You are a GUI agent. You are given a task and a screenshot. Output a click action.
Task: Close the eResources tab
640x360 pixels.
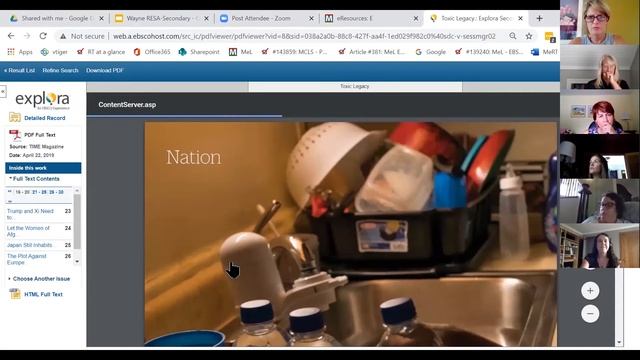pyautogui.click(x=416, y=18)
